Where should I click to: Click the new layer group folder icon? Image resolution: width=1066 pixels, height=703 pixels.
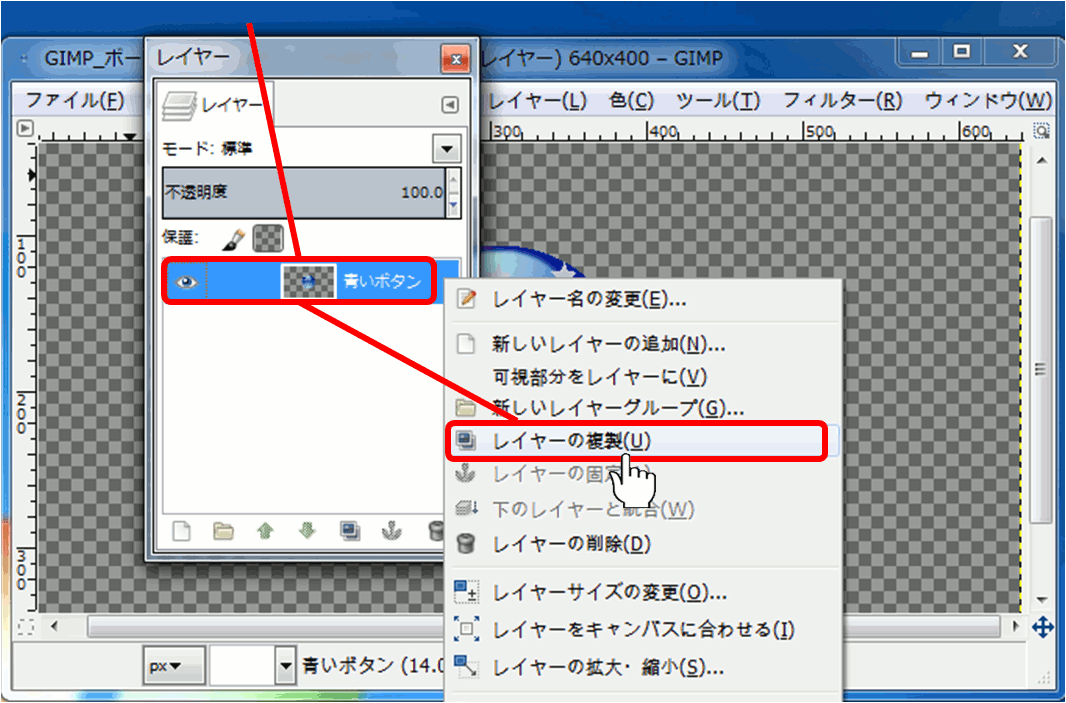point(223,531)
